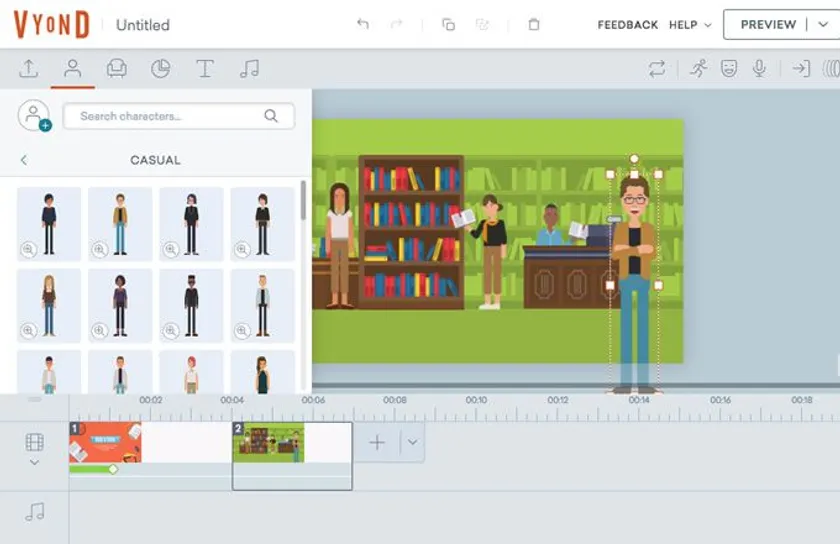Open the Charts library (pie icon)

[x=160, y=68]
